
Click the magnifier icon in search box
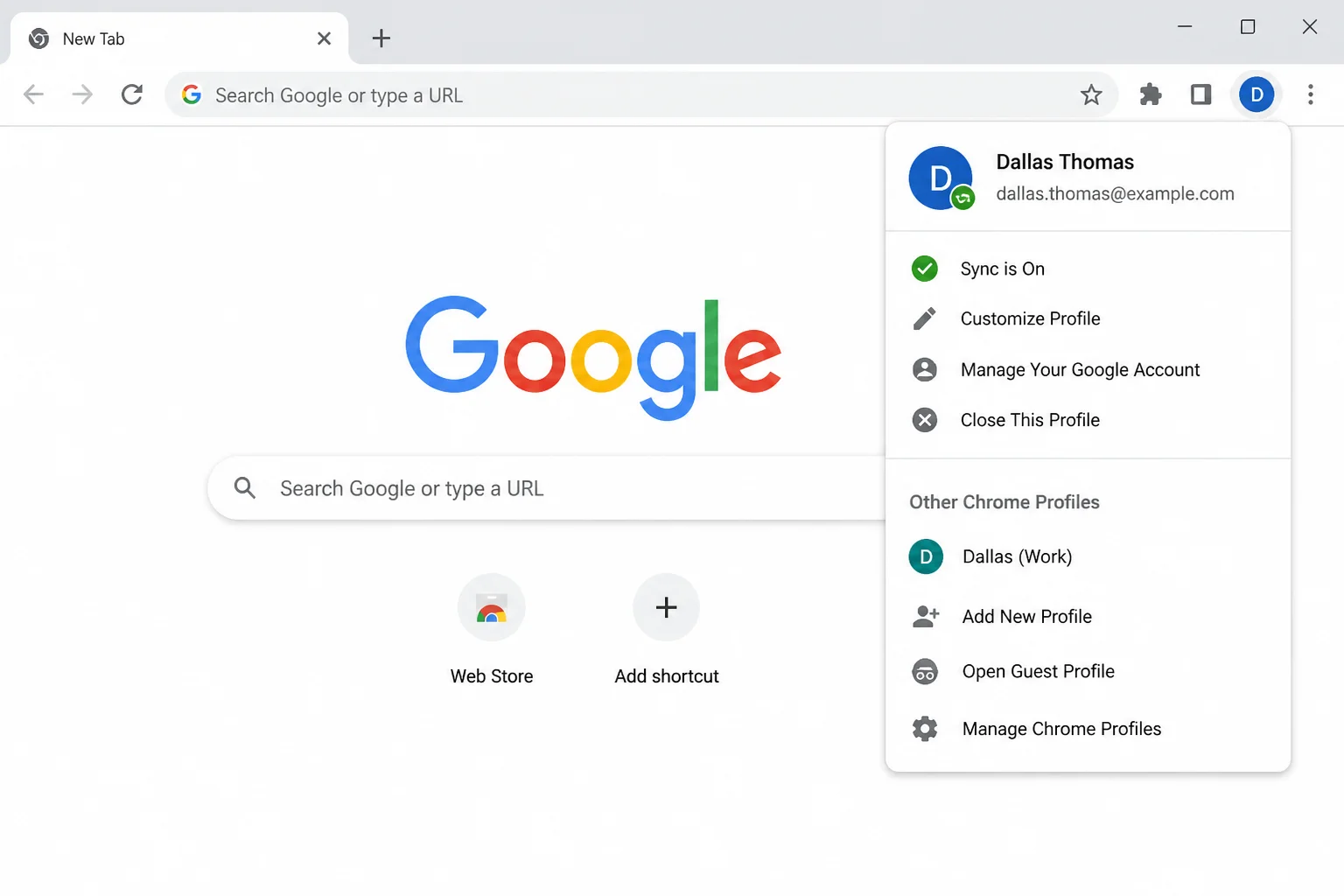tap(245, 488)
